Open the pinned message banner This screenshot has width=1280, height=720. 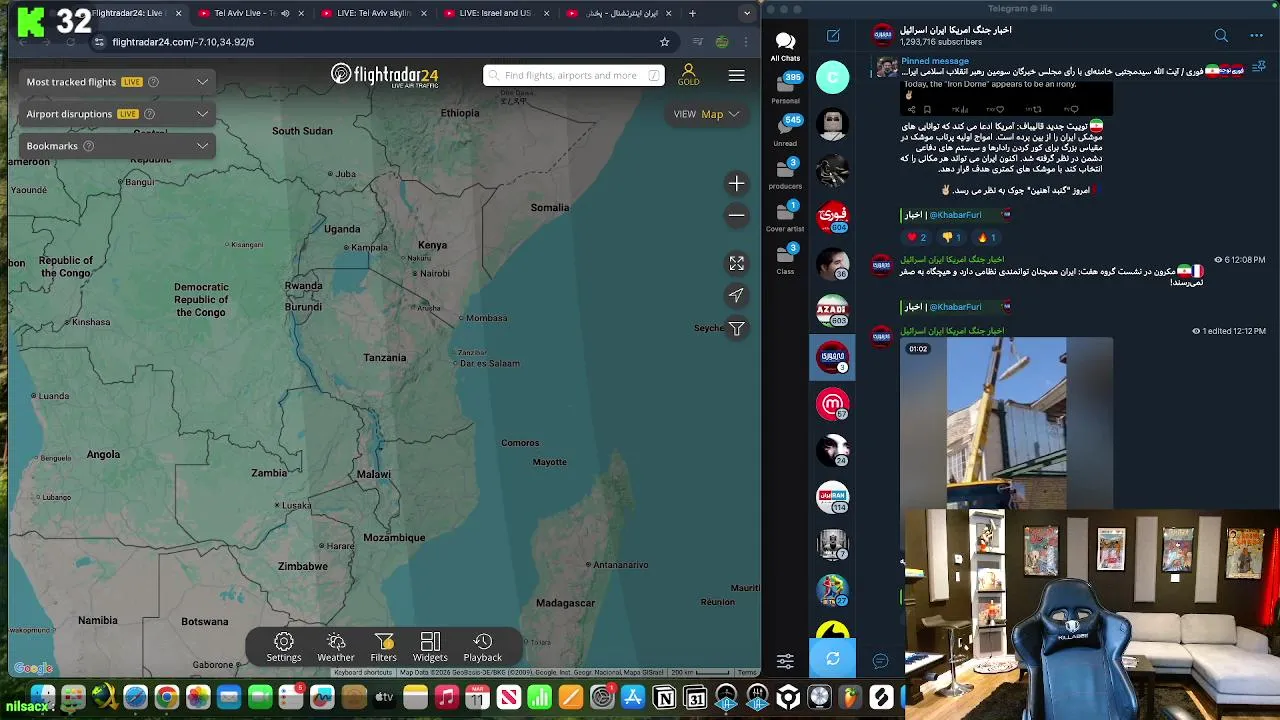1055,67
